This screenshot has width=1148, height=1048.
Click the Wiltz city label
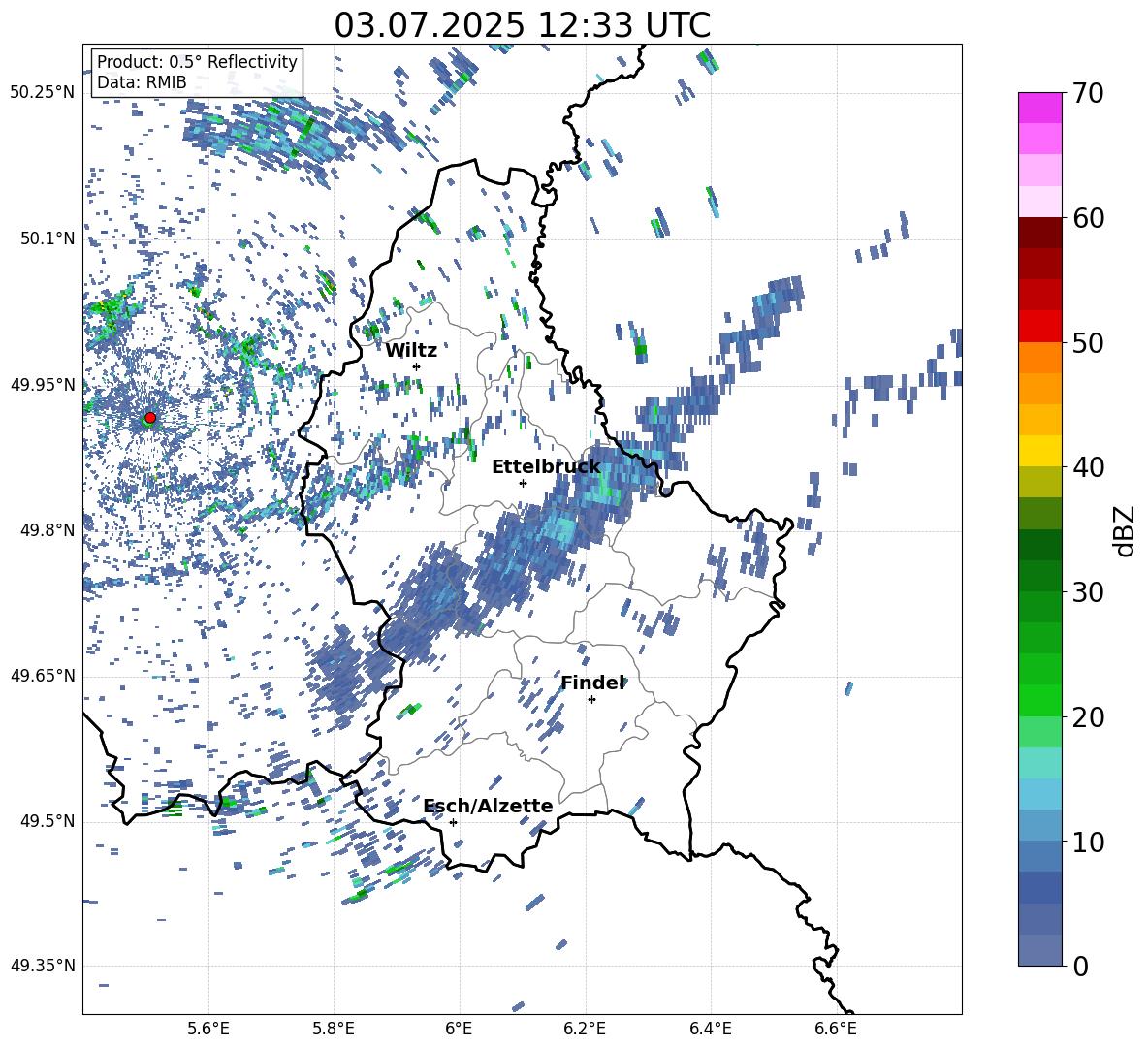tap(411, 350)
